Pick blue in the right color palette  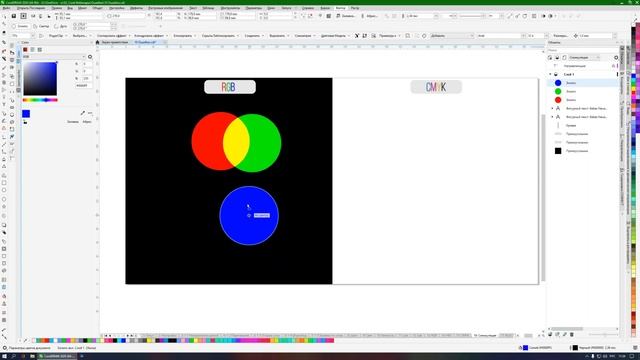(x=633, y=76)
